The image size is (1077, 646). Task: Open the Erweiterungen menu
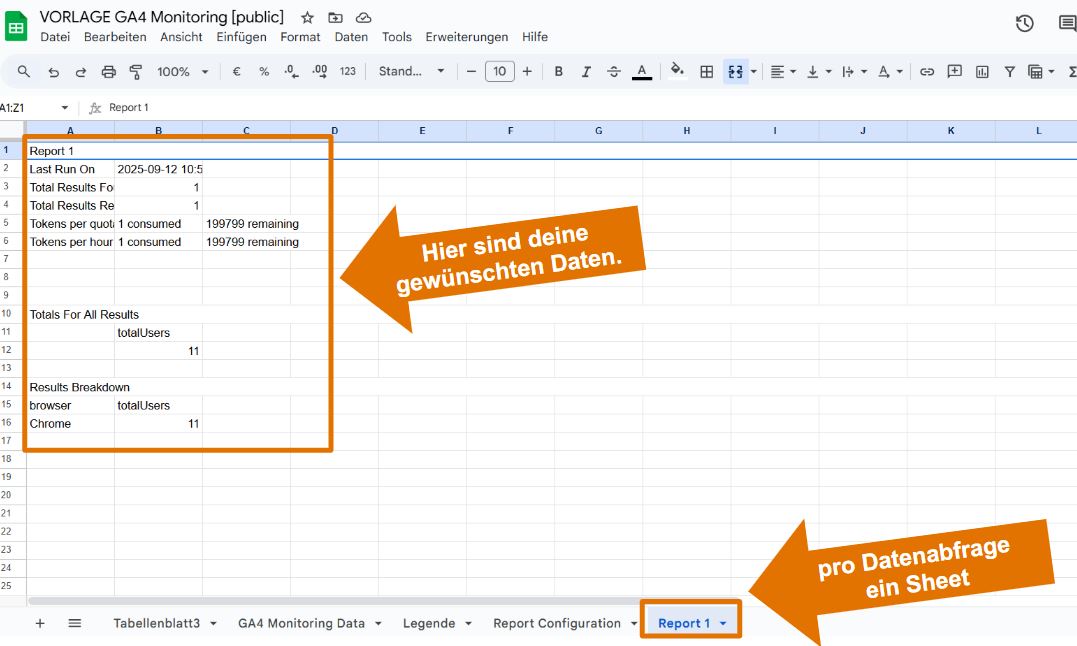pyautogui.click(x=466, y=37)
